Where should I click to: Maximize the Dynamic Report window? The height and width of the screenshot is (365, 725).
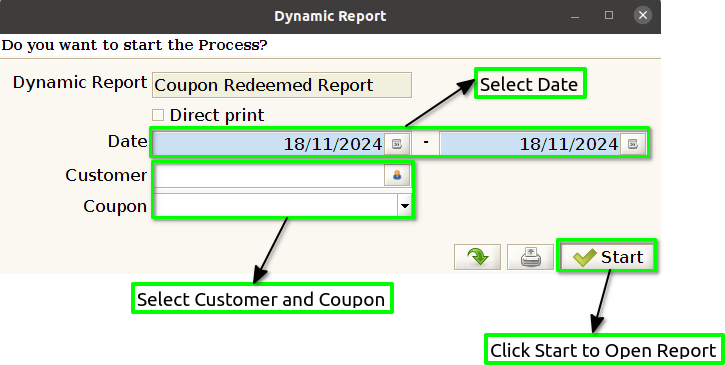coord(609,15)
